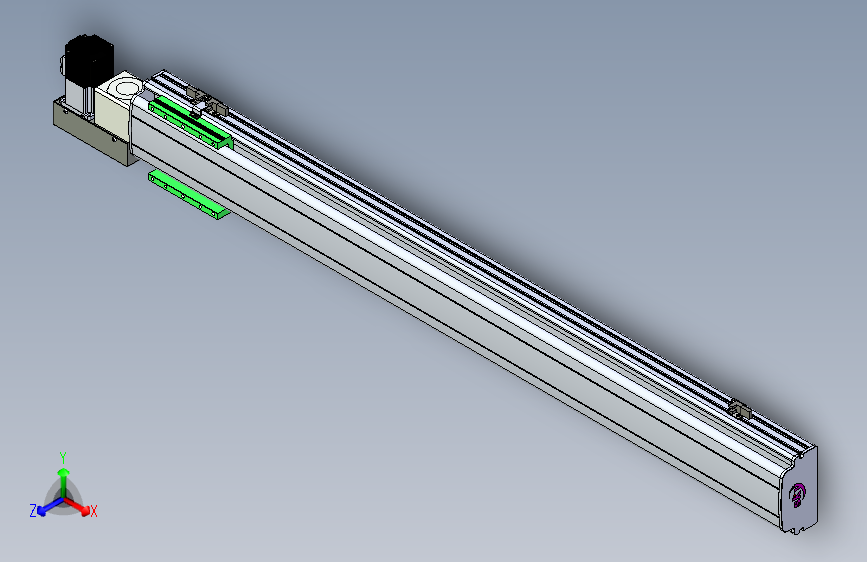Select the lower green bracket below the profile
This screenshot has height=562, width=867.
[x=189, y=195]
